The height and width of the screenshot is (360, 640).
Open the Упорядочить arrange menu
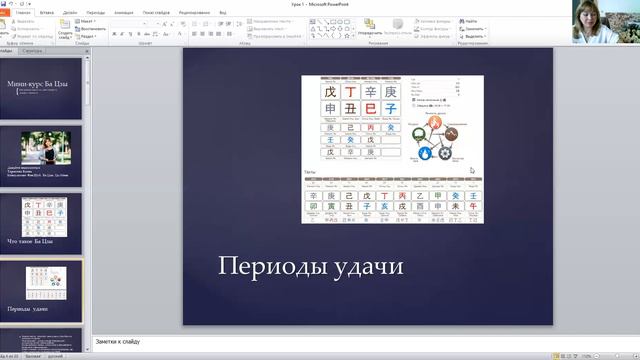[x=370, y=27]
